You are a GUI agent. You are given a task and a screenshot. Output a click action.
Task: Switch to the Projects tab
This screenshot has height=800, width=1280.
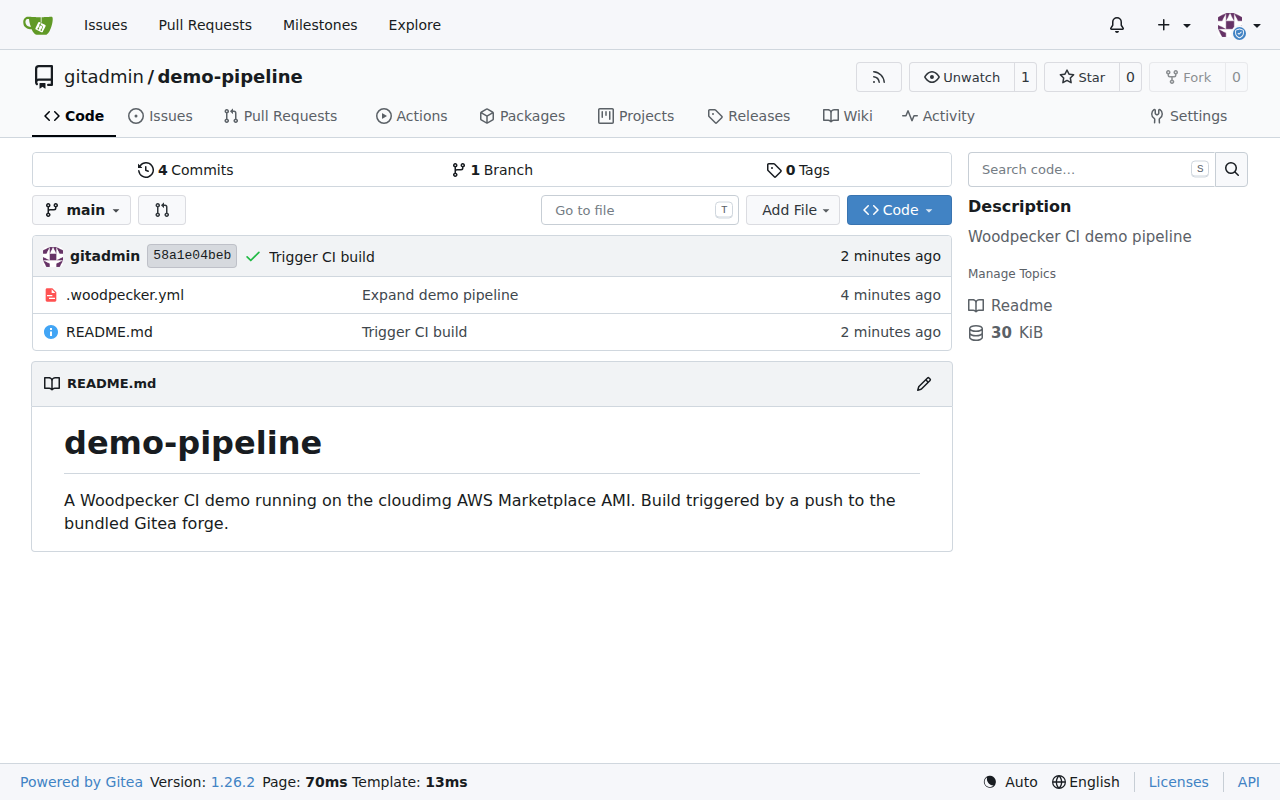tap(636, 116)
